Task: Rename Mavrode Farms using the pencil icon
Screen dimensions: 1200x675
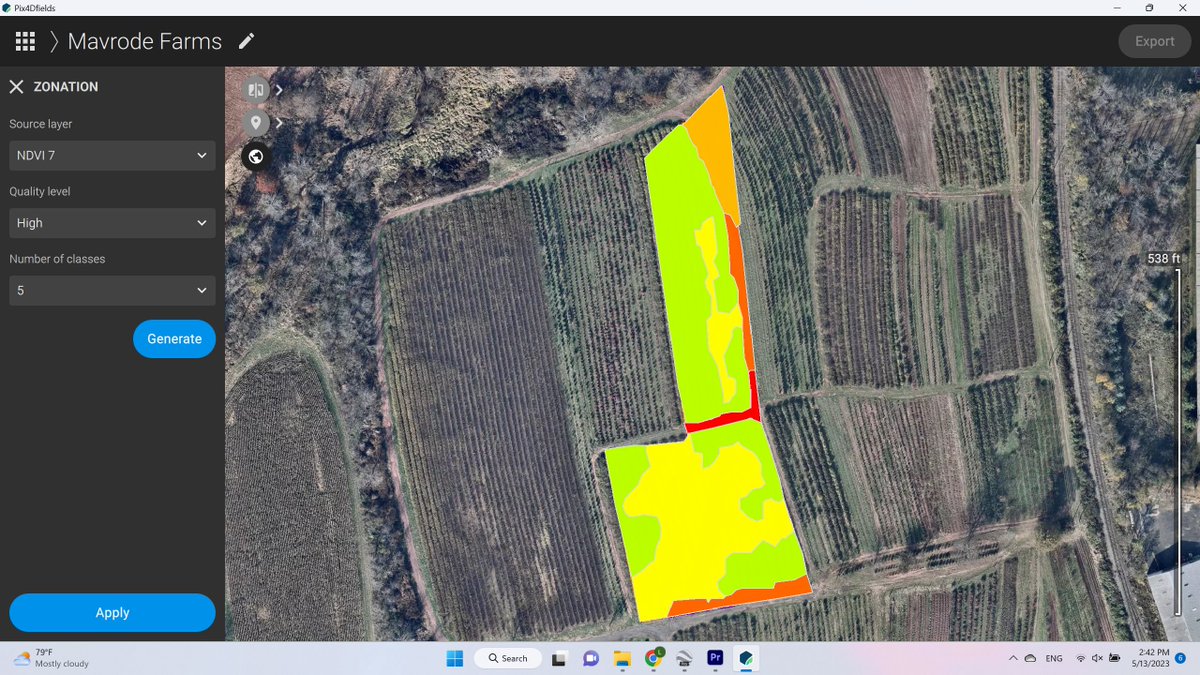Action: 246,41
